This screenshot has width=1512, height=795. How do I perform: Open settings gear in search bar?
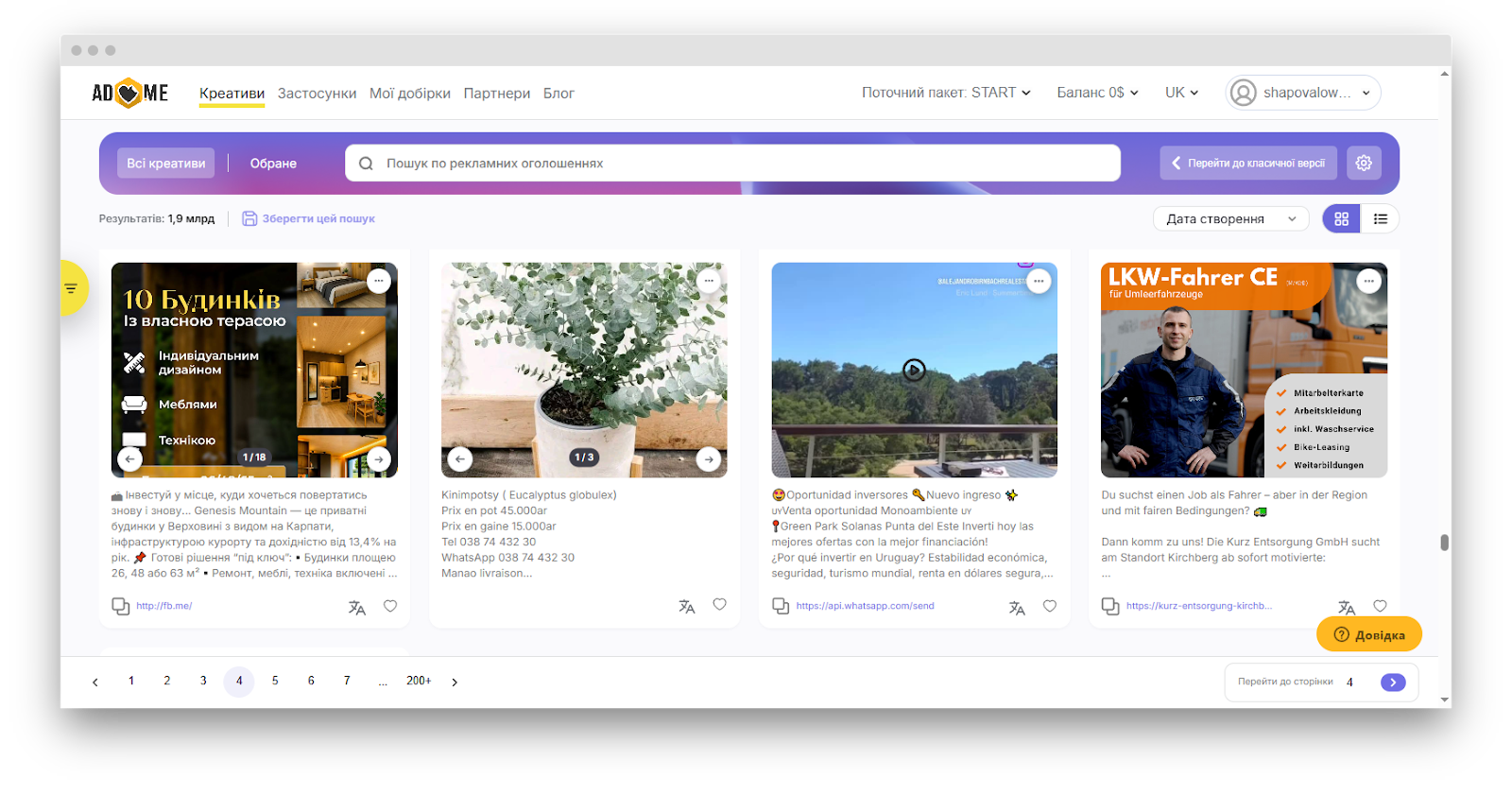[x=1364, y=163]
